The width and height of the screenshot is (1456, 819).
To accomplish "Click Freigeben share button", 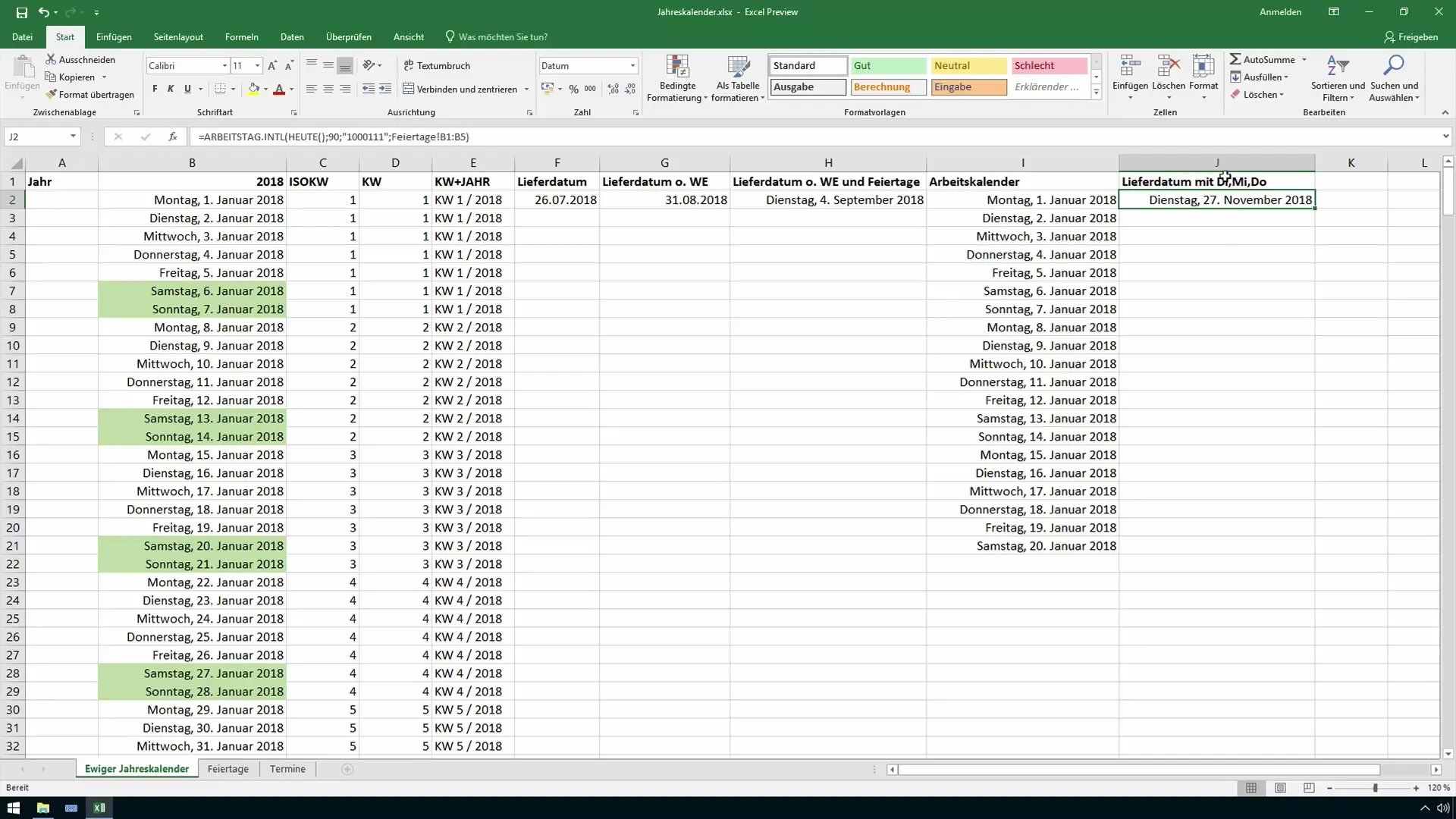I will tap(1410, 36).
